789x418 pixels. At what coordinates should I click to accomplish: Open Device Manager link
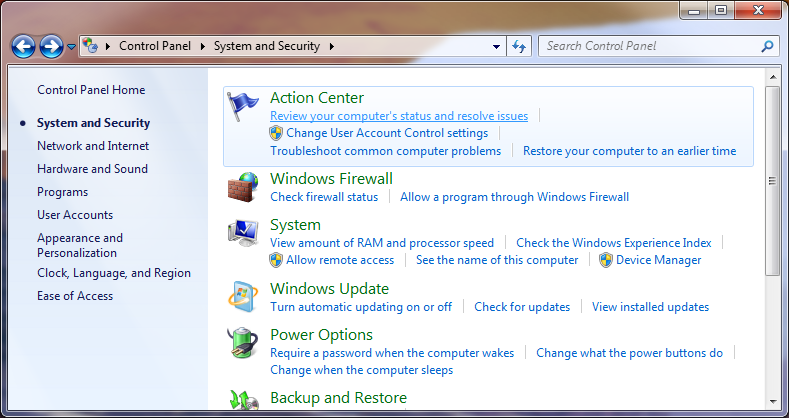(x=659, y=260)
